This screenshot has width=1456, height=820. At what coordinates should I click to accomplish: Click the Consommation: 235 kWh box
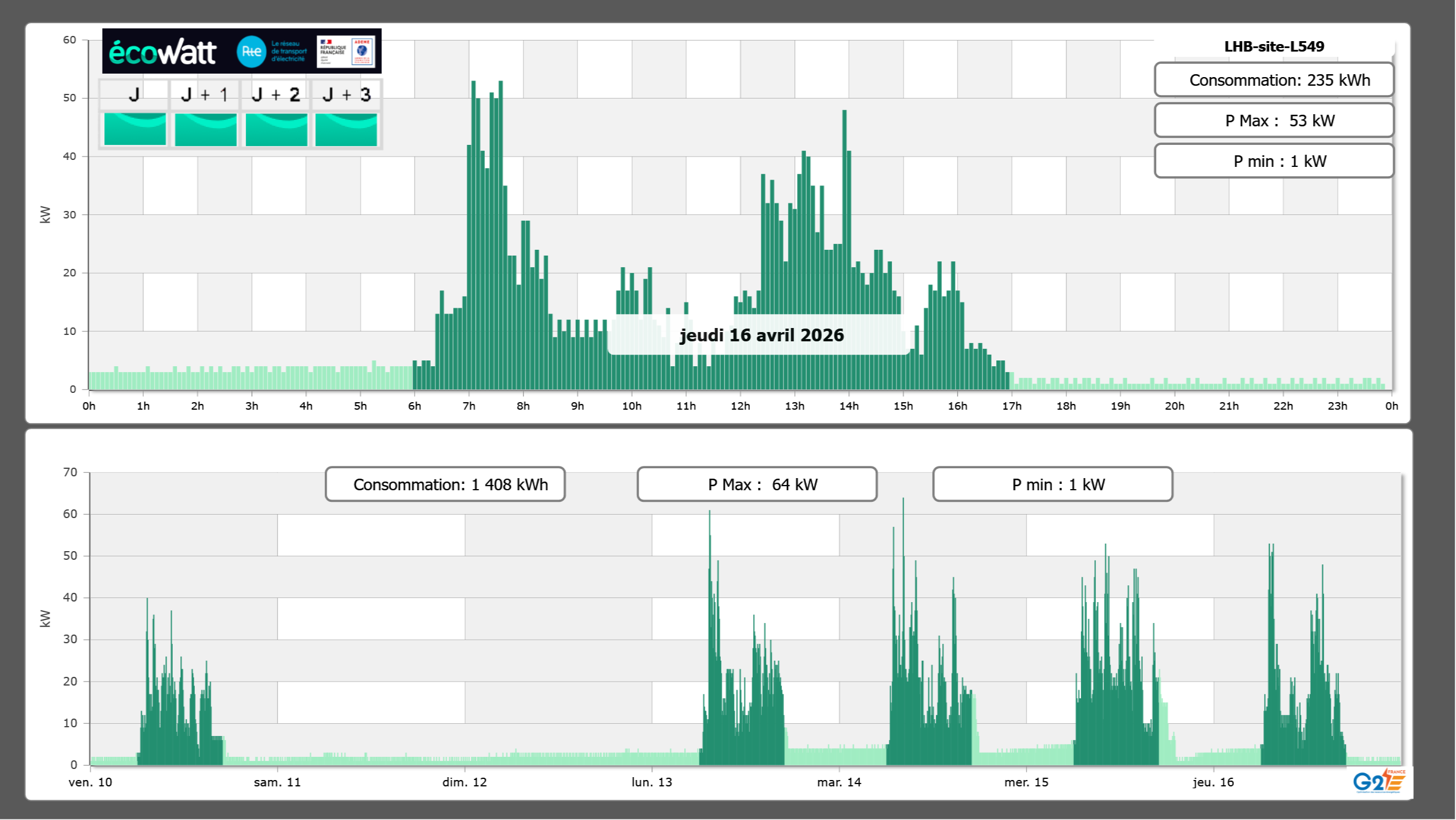click(x=1273, y=80)
